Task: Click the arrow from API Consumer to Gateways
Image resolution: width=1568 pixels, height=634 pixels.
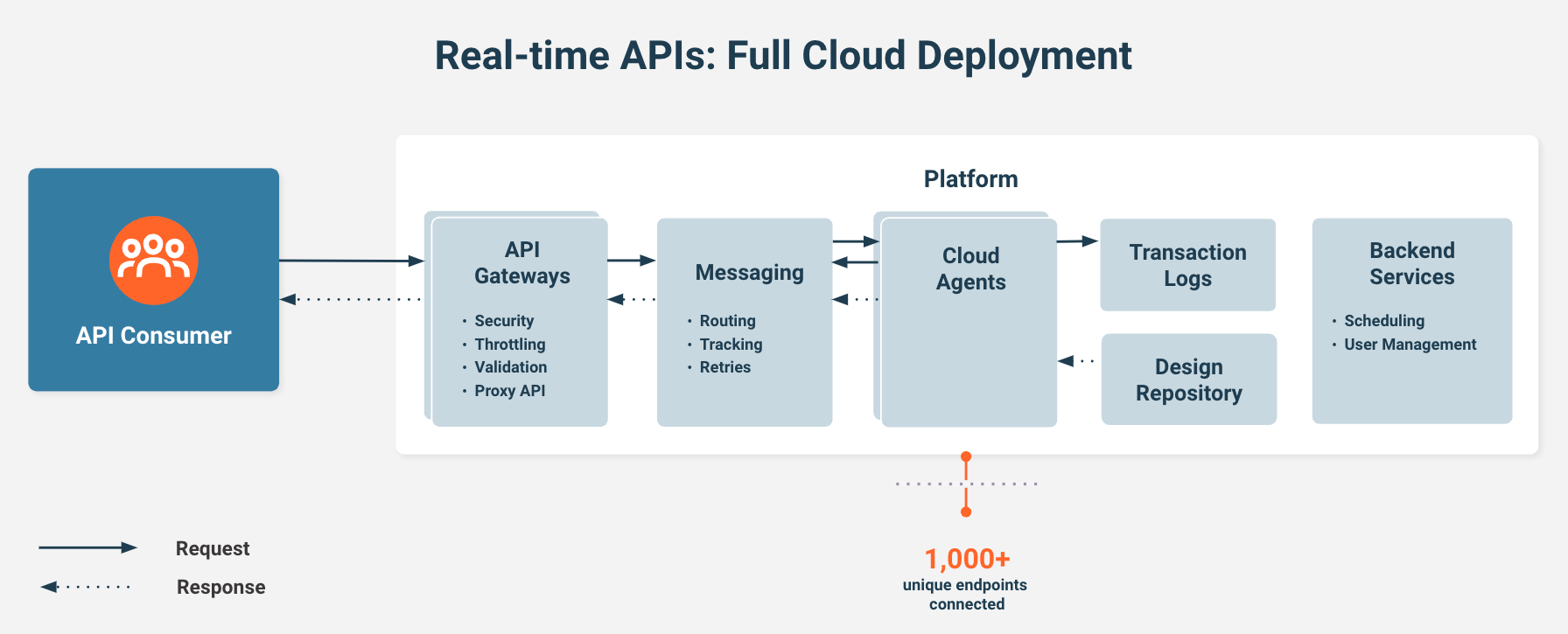Action: pos(351,261)
